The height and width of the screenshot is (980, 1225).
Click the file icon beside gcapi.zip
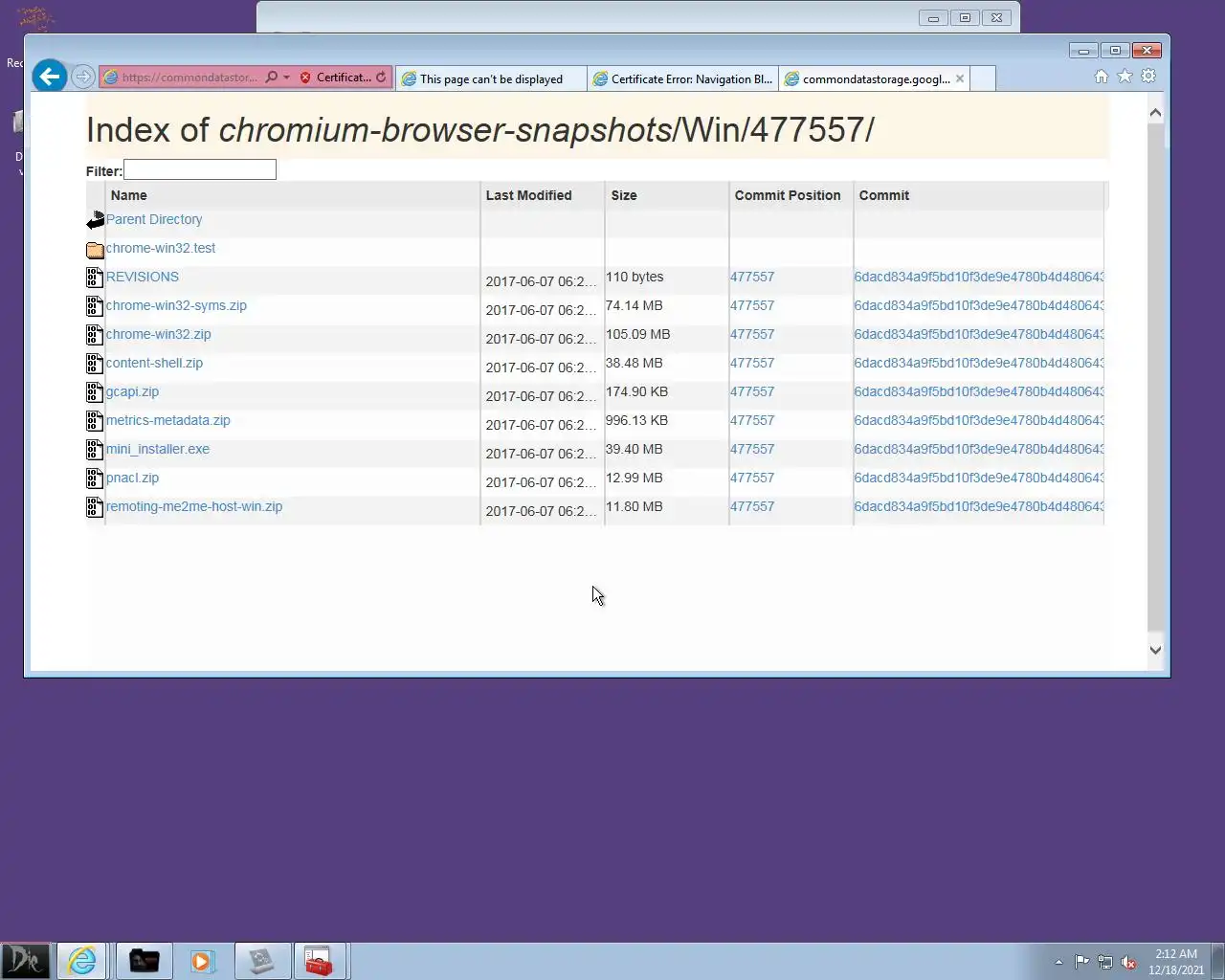point(95,392)
